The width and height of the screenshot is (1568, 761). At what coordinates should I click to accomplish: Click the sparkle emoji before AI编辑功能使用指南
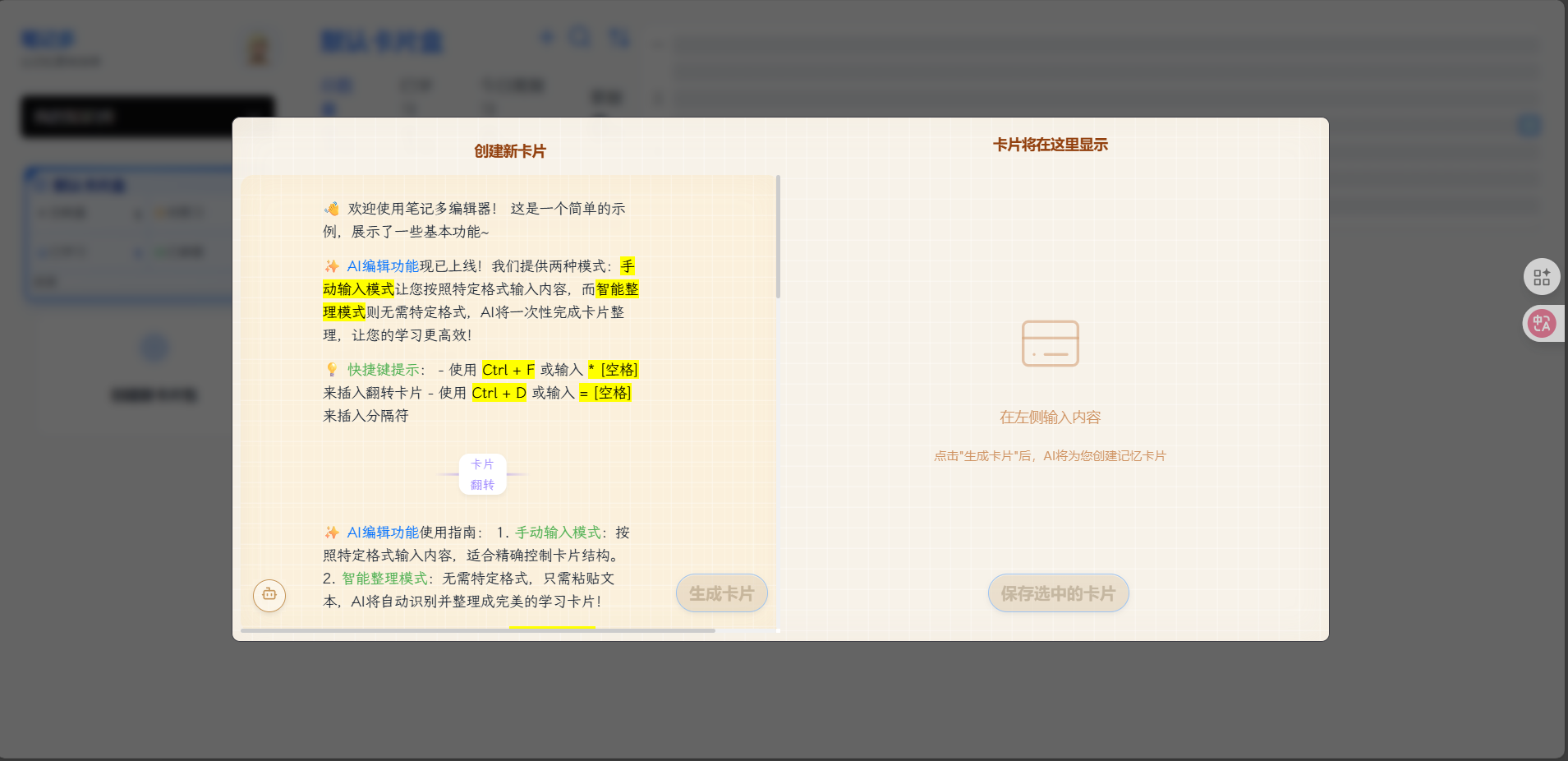pyautogui.click(x=331, y=533)
